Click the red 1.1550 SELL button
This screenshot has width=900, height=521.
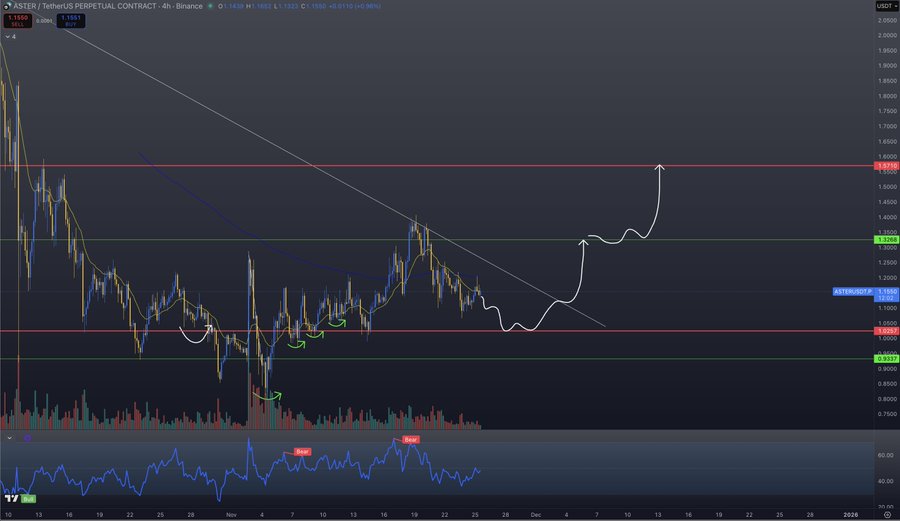18,21
